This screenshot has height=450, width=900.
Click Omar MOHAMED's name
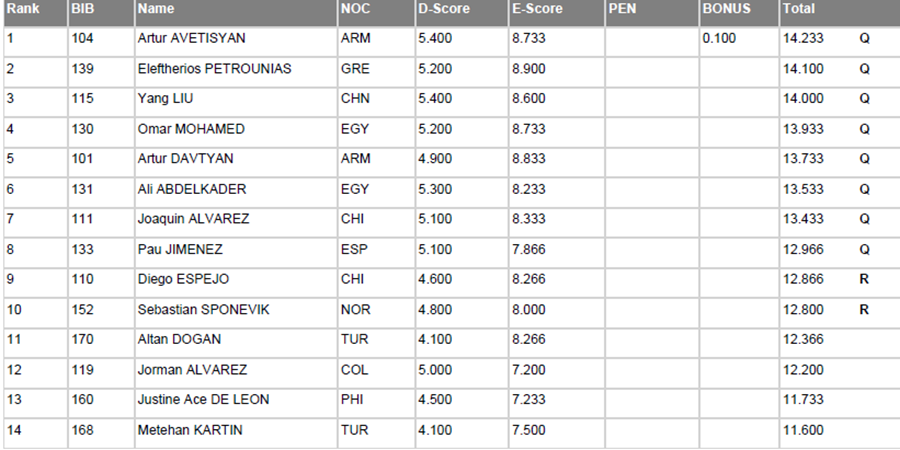[191, 129]
